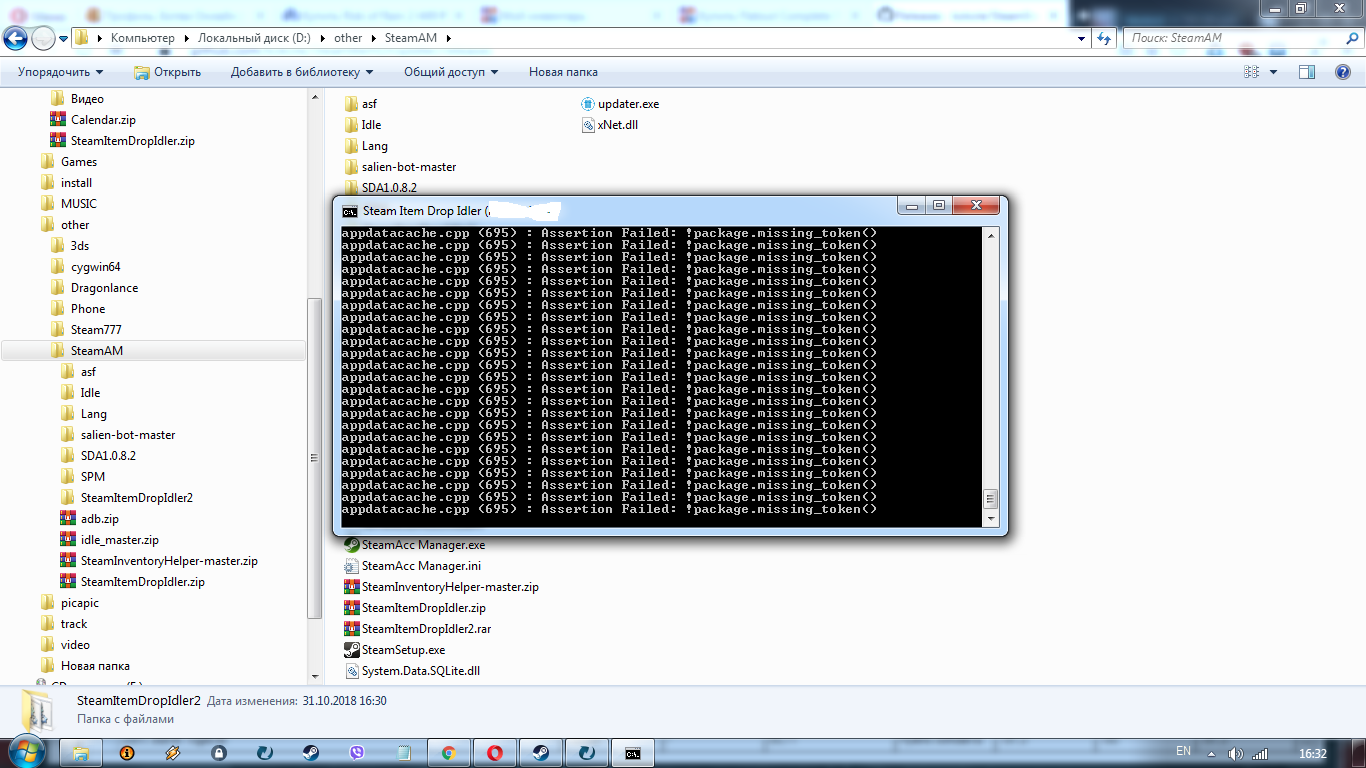Select the 3ds folder in the tree
Image resolution: width=1366 pixels, height=768 pixels.
[x=69, y=246]
